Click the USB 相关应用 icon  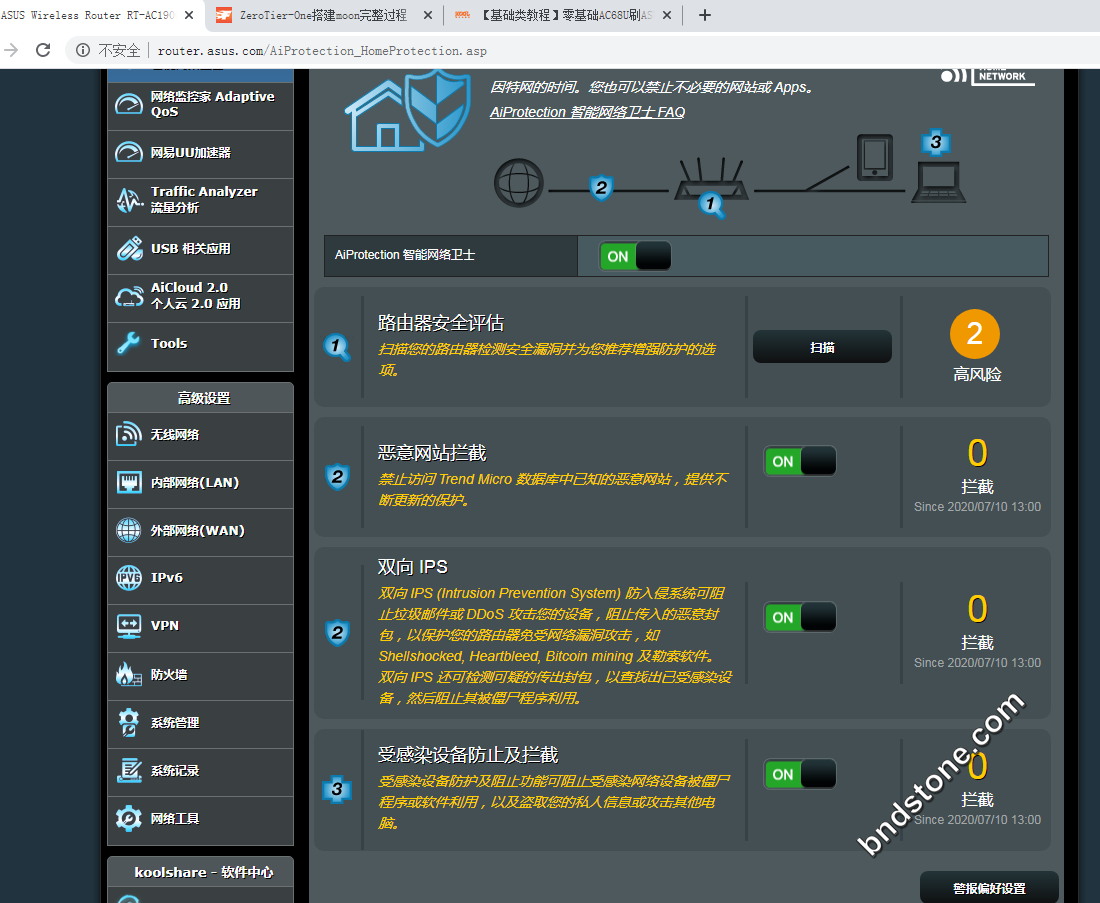tap(129, 248)
